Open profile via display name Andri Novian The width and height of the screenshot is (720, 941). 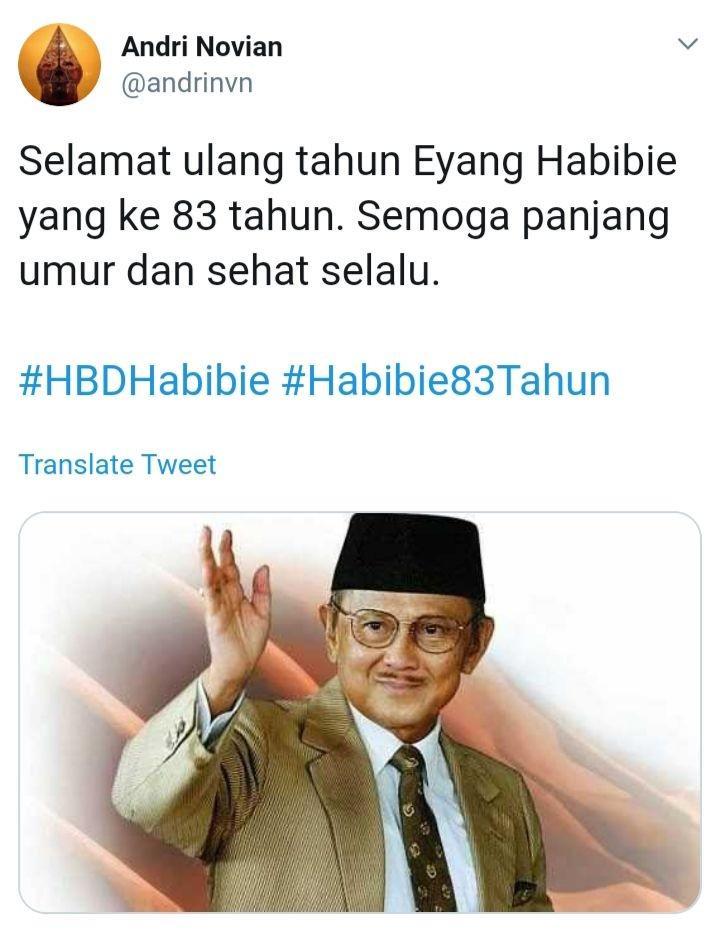[202, 47]
